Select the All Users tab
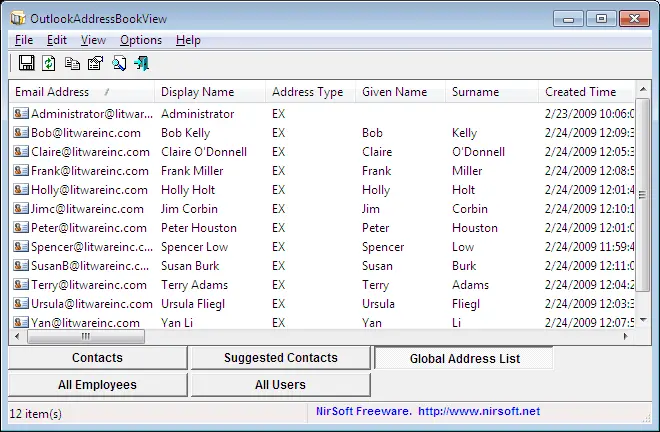 280,385
